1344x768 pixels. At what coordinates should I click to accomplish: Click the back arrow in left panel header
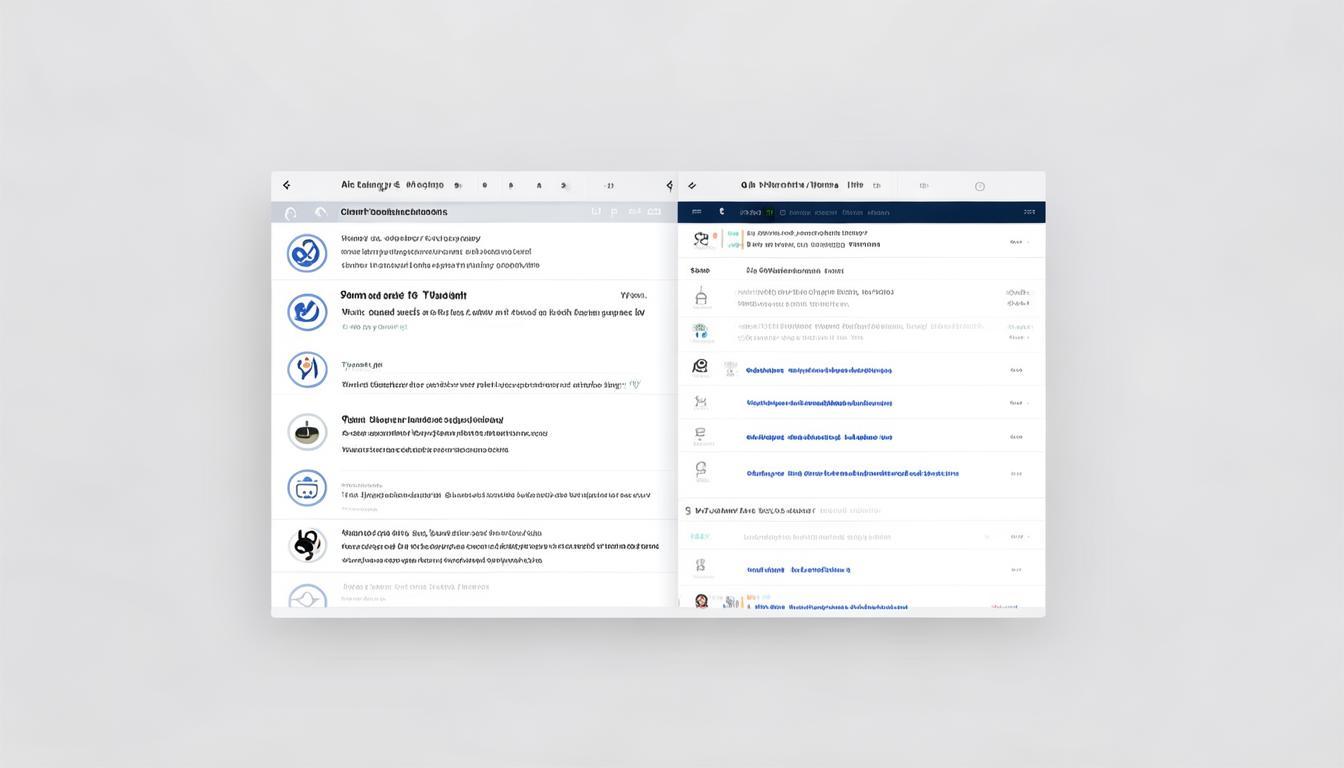(x=287, y=185)
